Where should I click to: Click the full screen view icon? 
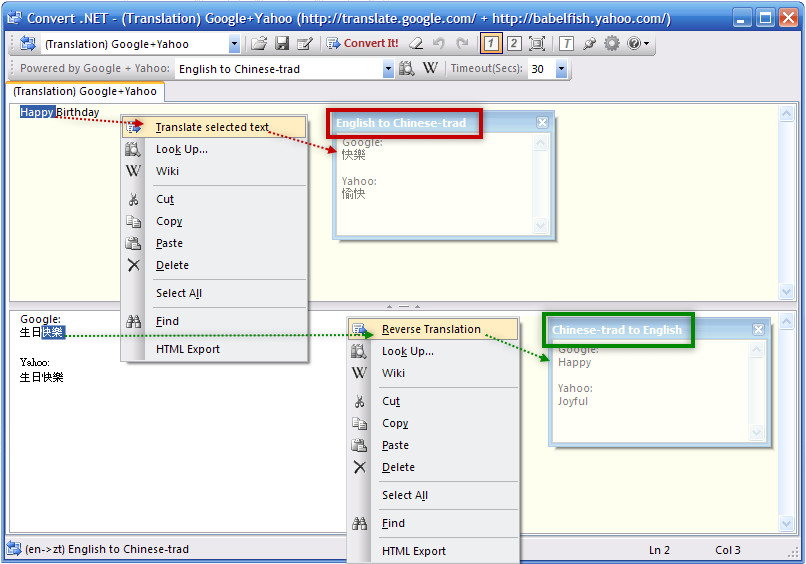[x=537, y=44]
